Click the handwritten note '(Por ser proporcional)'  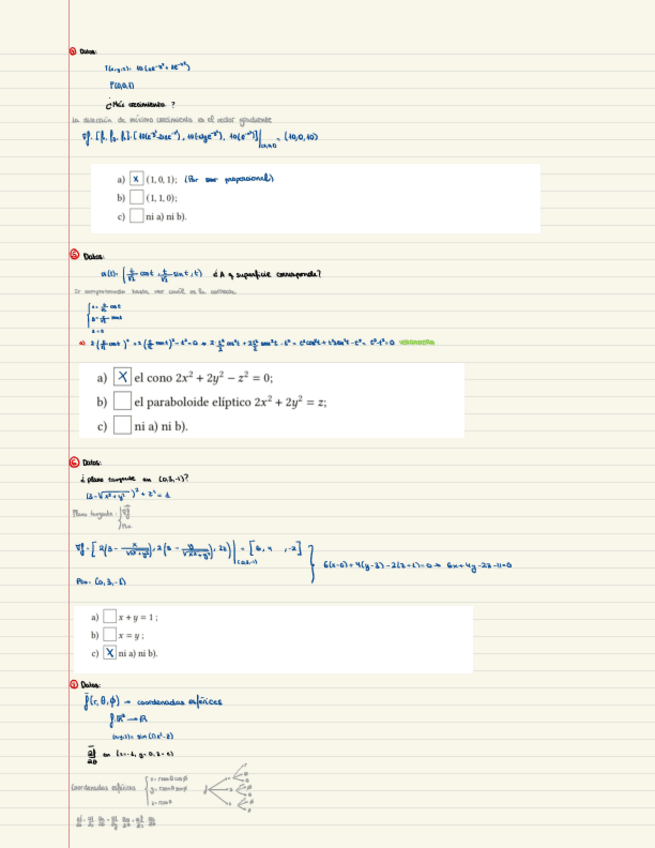[229, 178]
